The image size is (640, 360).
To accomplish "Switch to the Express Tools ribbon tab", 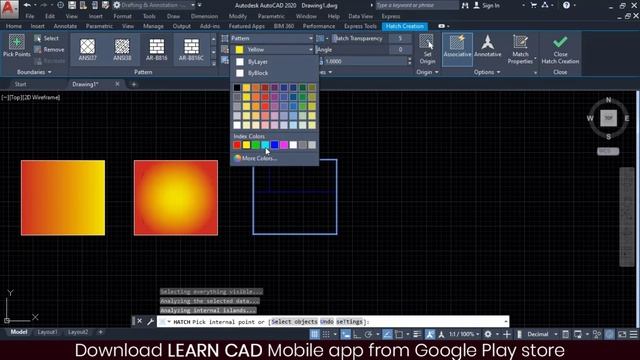I will tap(360, 26).
